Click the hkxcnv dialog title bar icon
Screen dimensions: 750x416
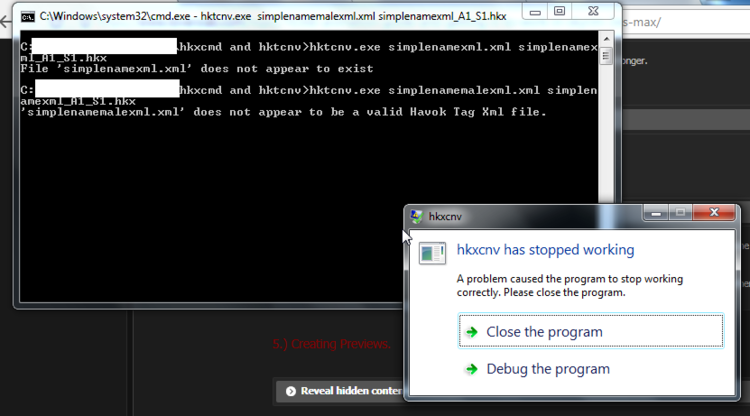point(417,217)
